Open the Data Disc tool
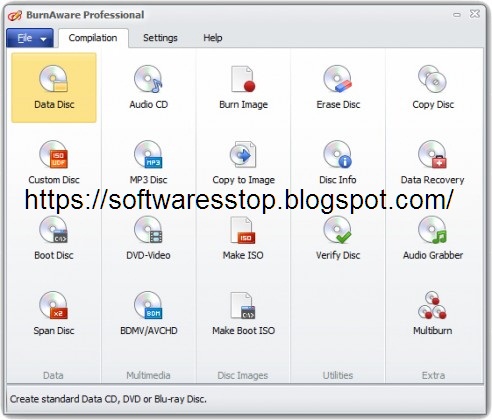 click(x=54, y=88)
